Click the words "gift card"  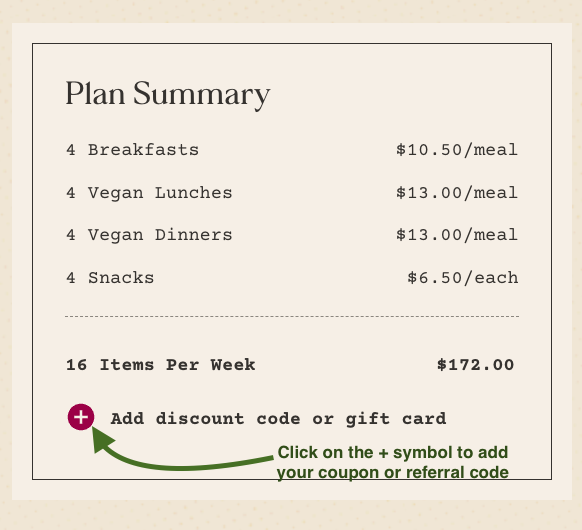396,419
